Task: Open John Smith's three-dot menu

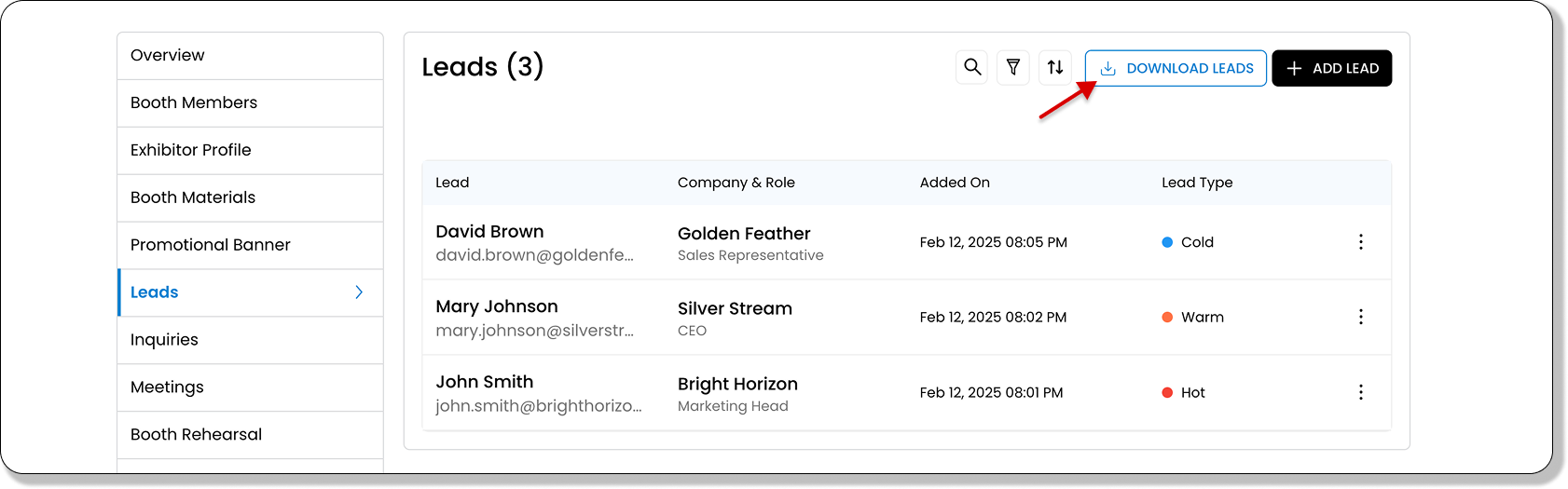Action: [x=1361, y=392]
